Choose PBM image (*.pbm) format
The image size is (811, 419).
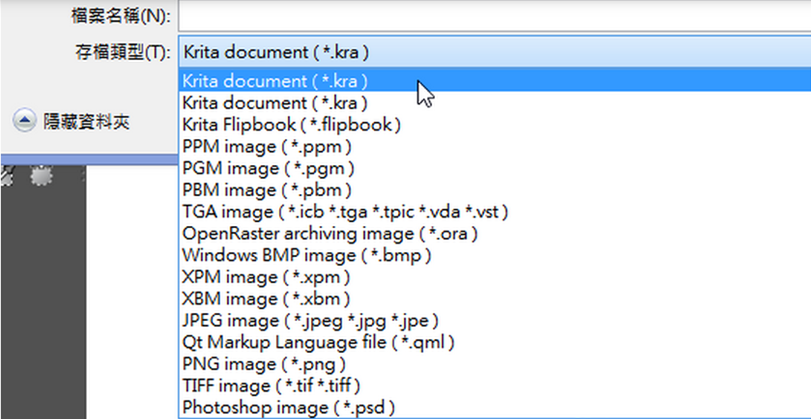pos(494,190)
